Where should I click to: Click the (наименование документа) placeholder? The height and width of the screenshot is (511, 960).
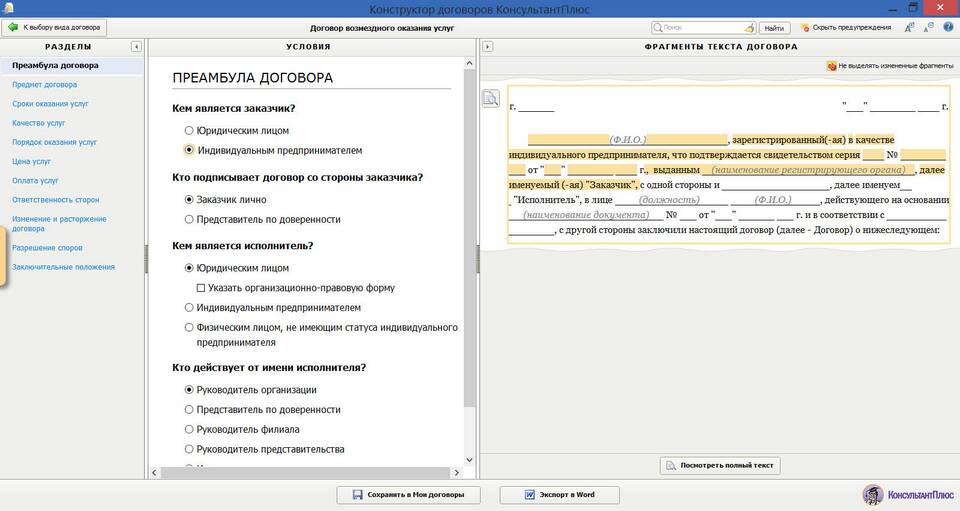coord(586,215)
